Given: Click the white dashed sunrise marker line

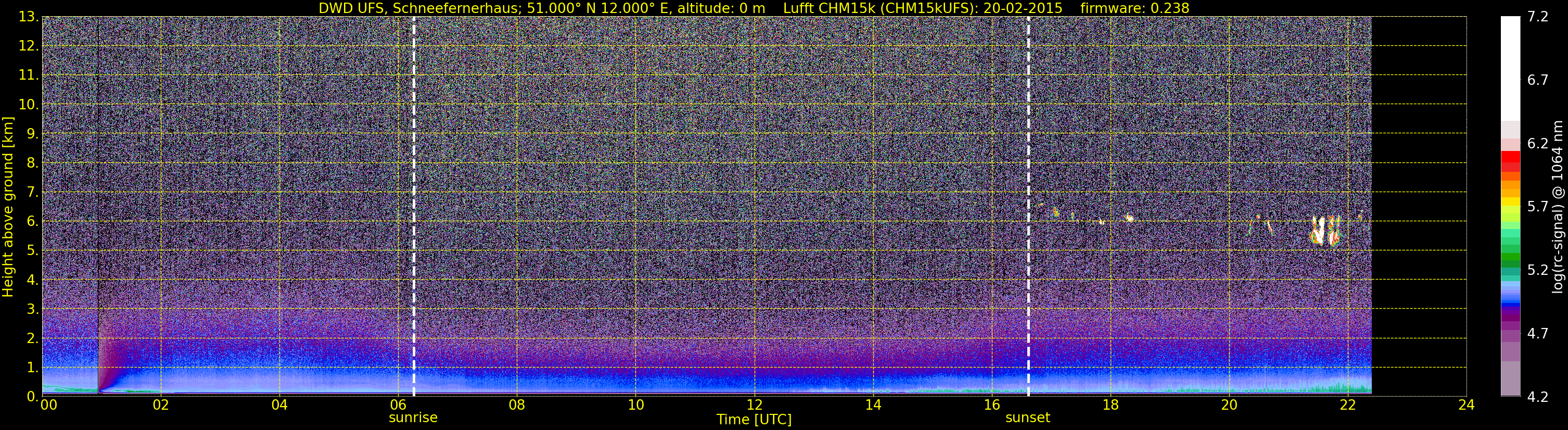Looking at the screenshot, I should (414, 207).
